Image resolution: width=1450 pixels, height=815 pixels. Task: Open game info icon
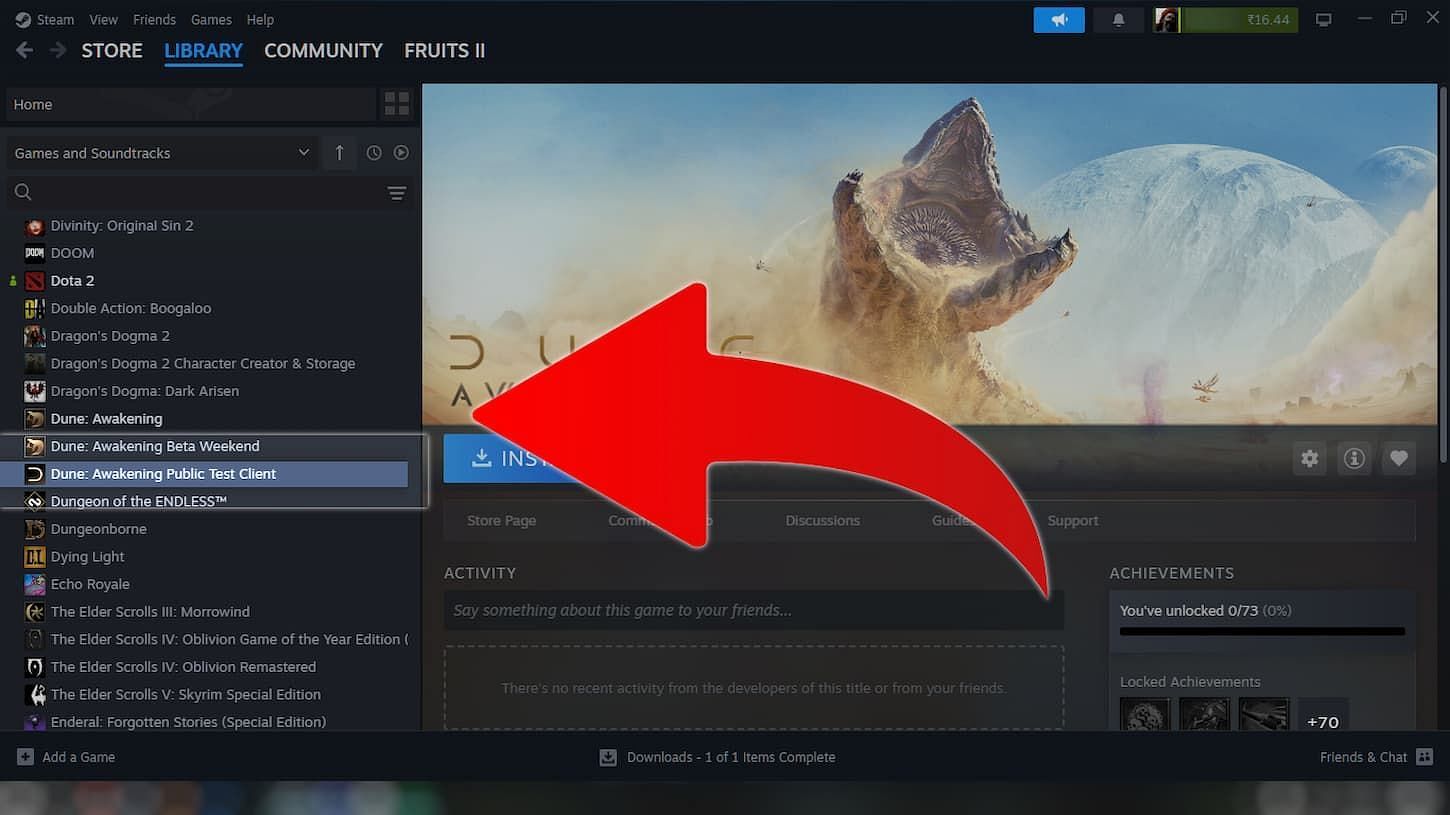click(x=1354, y=459)
